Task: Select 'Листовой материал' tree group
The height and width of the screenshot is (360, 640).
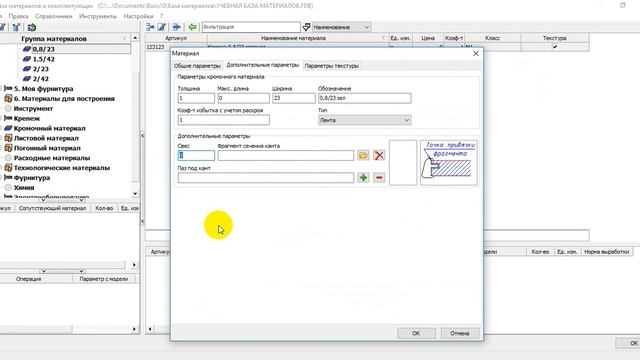Action: [46, 138]
